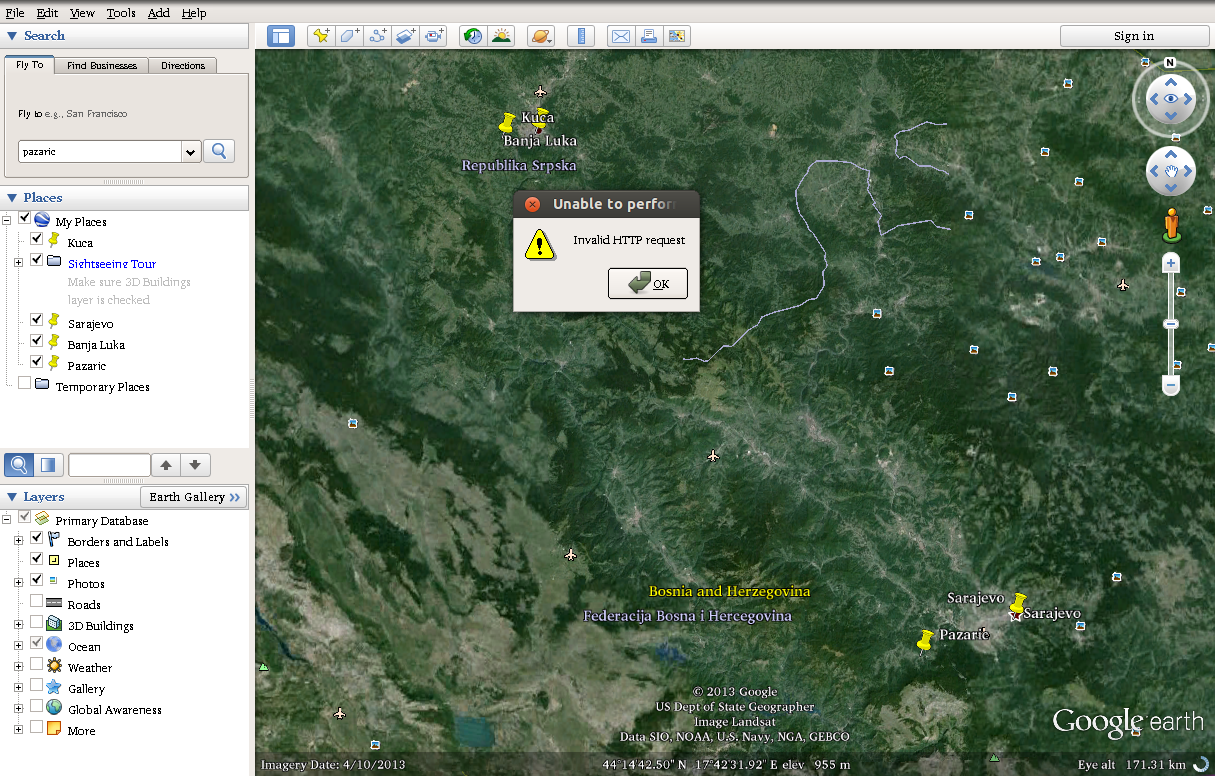
Task: Uncheck the Borders and Labels layer
Action: [37, 539]
